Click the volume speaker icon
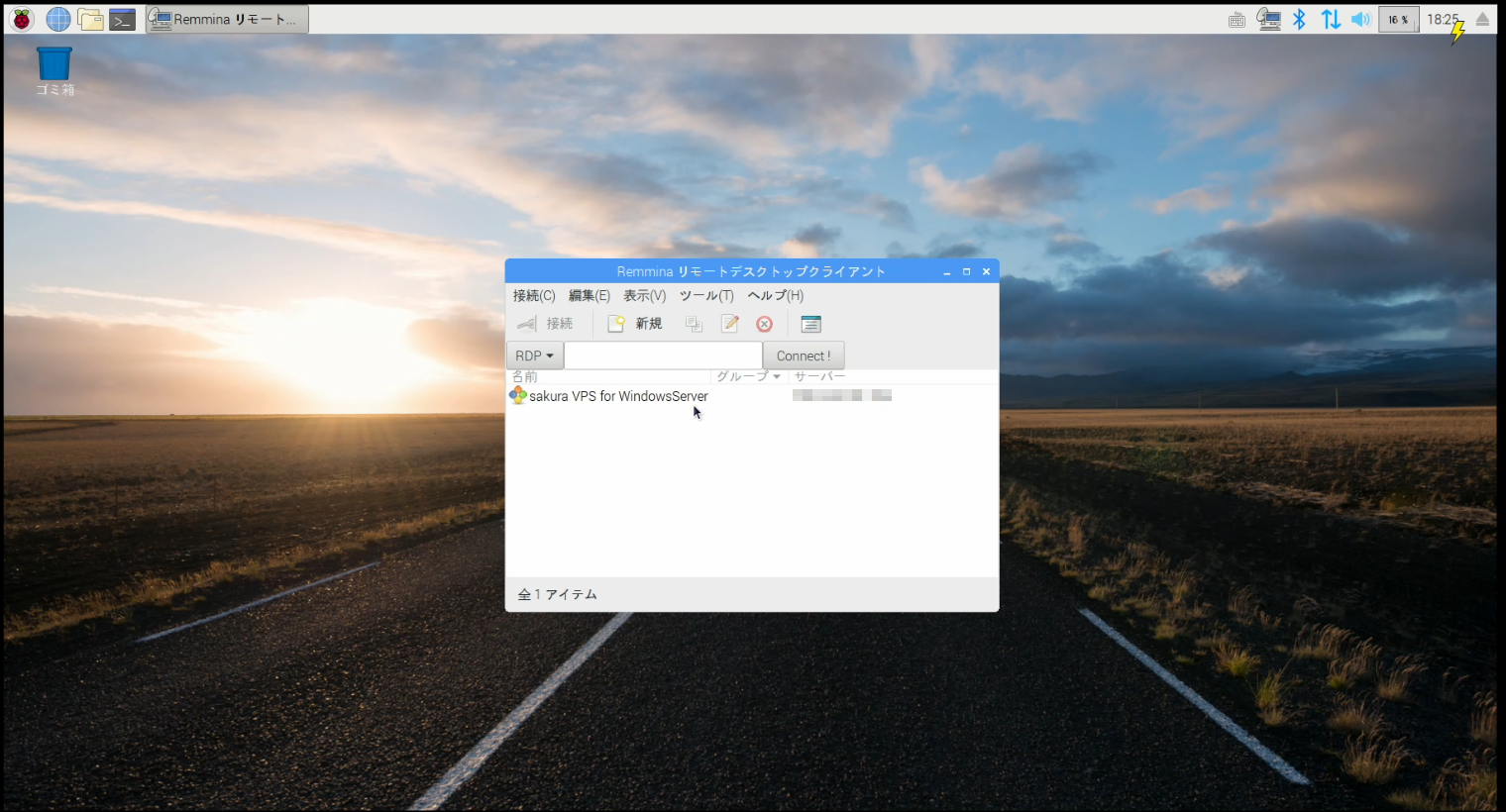The image size is (1506, 812). click(x=1361, y=19)
